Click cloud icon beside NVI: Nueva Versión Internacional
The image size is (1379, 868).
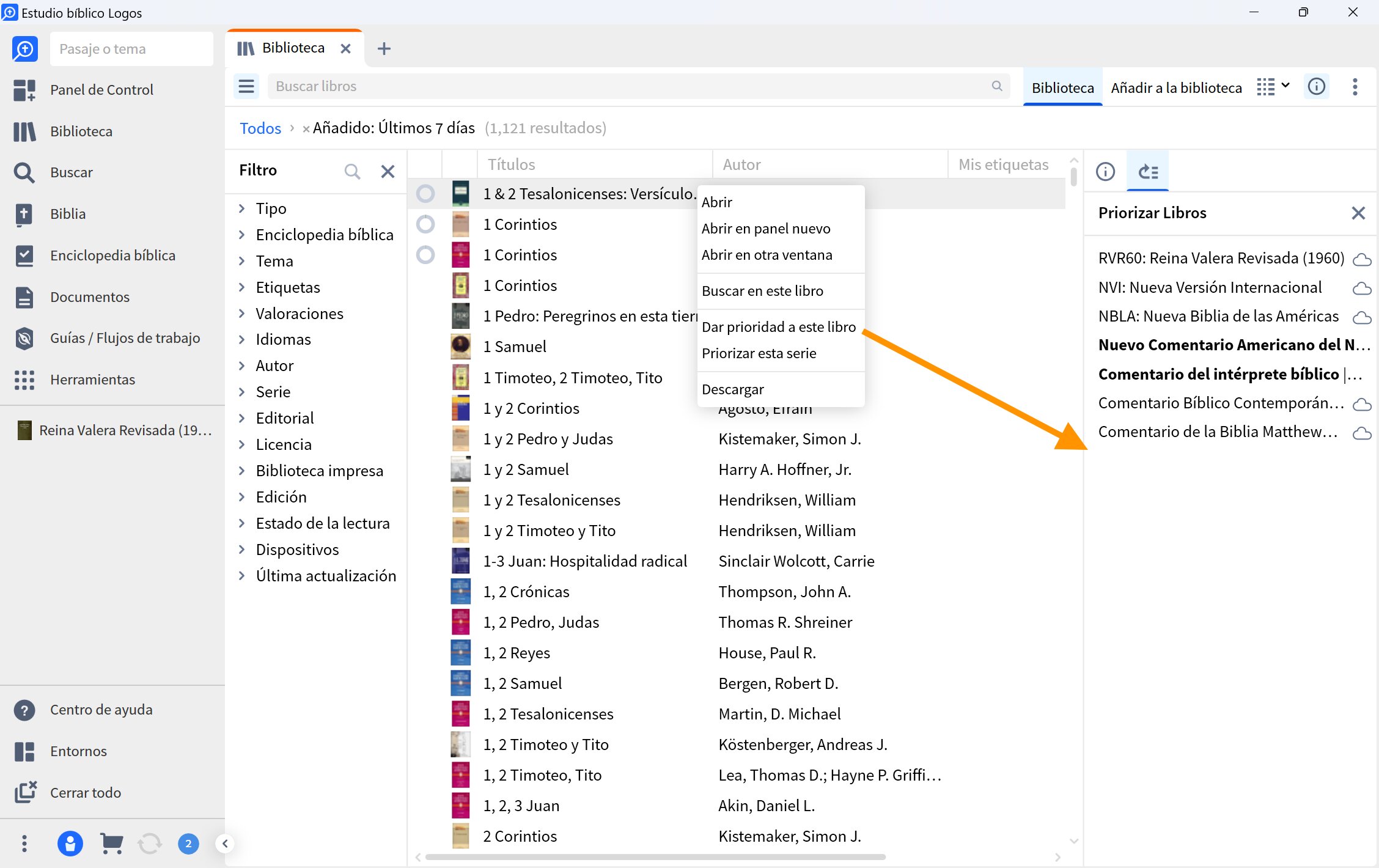click(1362, 289)
